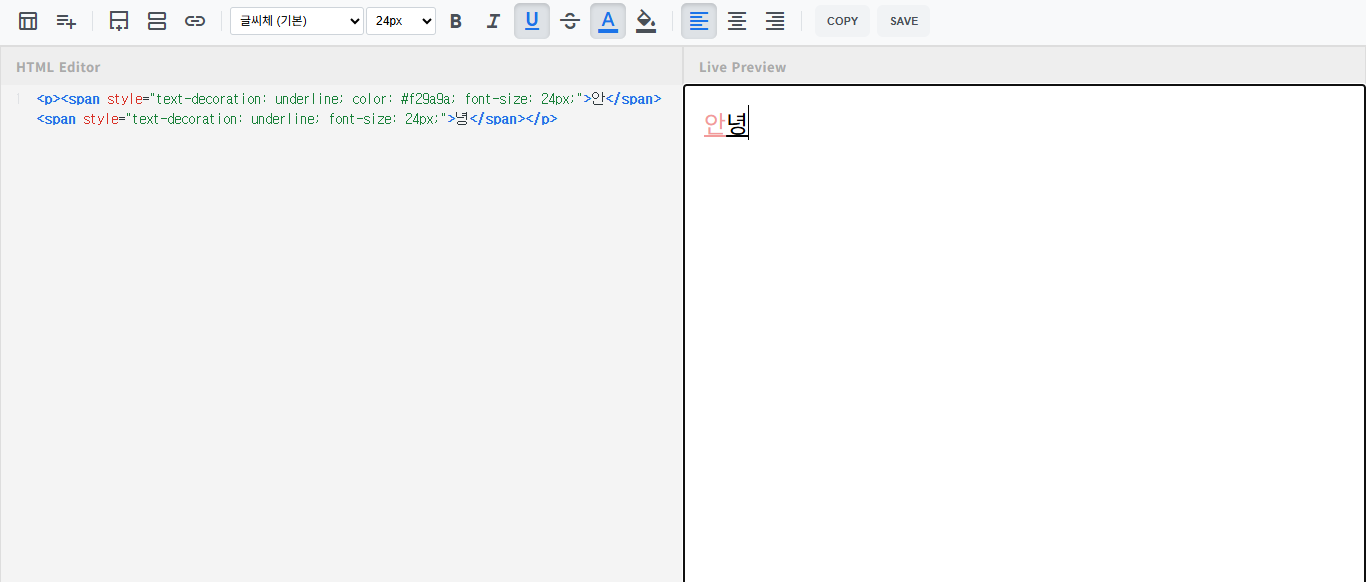Screen dimensions: 1366x582
Task: Center-align the text
Action: [737, 21]
